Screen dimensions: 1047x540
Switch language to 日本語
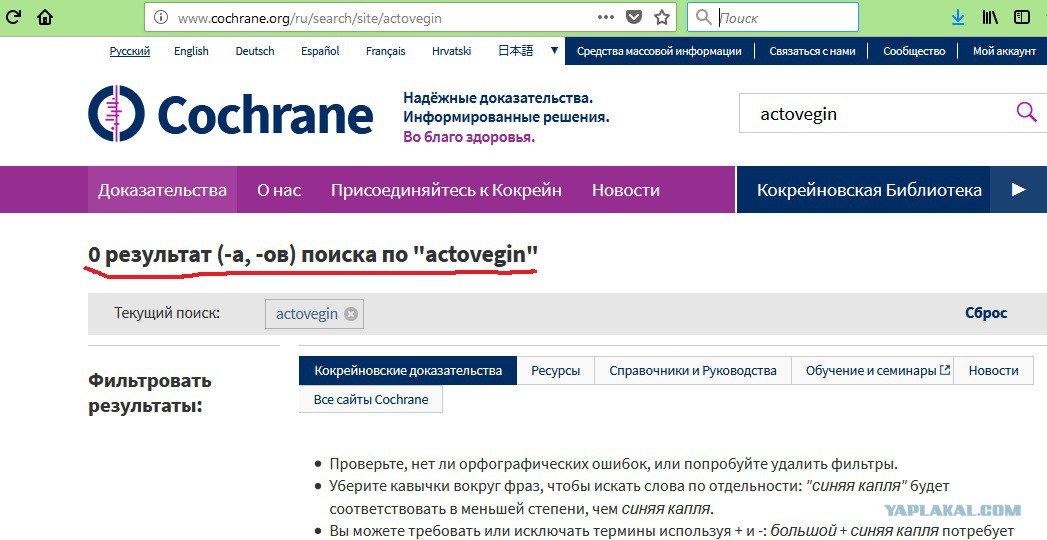pyautogui.click(x=515, y=51)
